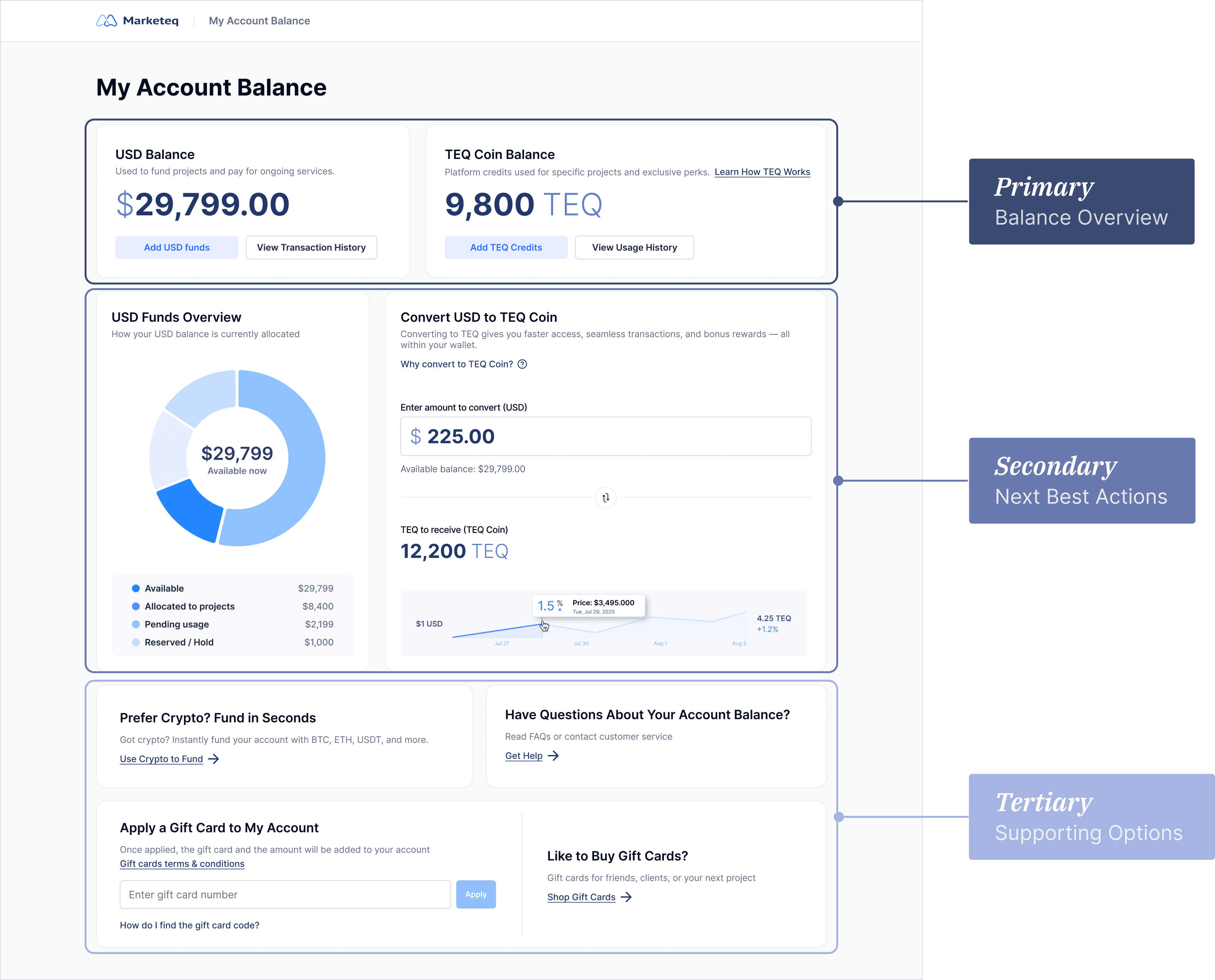Click How do I find gift card code
The height and width of the screenshot is (980, 1215).
189,926
